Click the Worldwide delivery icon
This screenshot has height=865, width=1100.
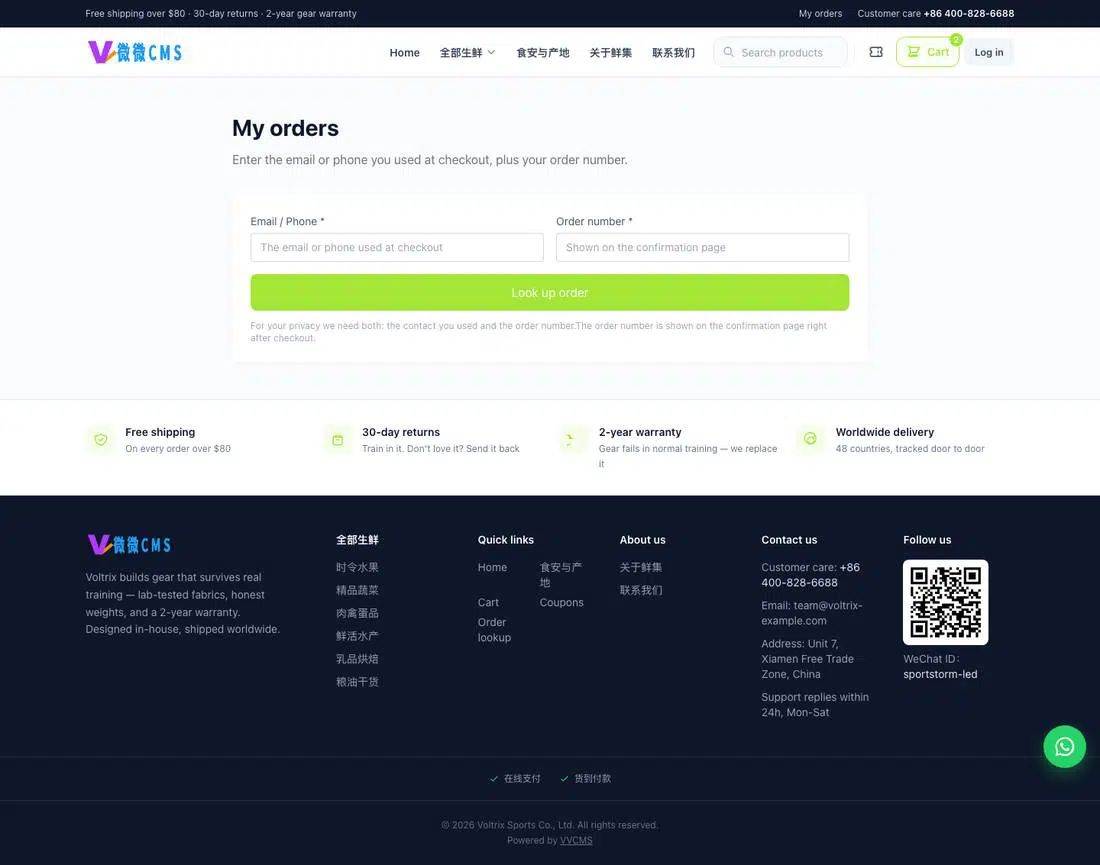pos(810,440)
